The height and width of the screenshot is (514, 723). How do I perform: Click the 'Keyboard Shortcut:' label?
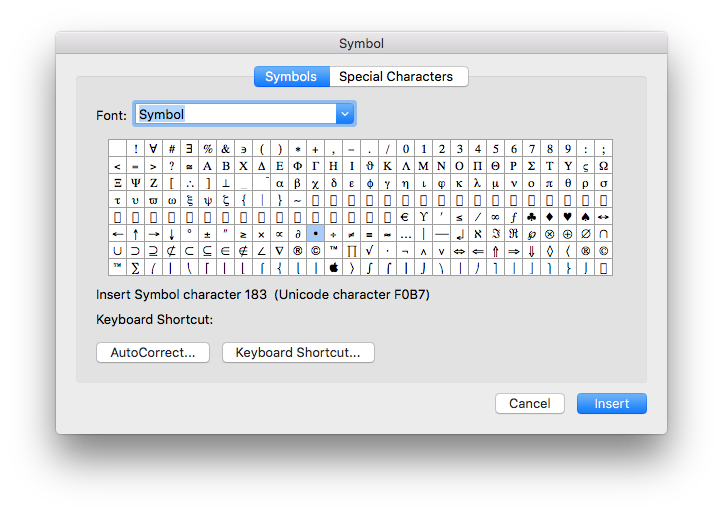click(x=154, y=319)
